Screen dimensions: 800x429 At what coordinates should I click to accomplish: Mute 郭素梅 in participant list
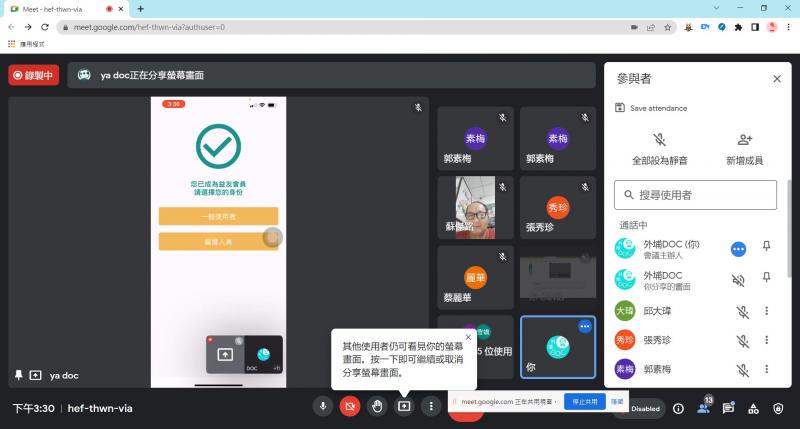(x=743, y=370)
